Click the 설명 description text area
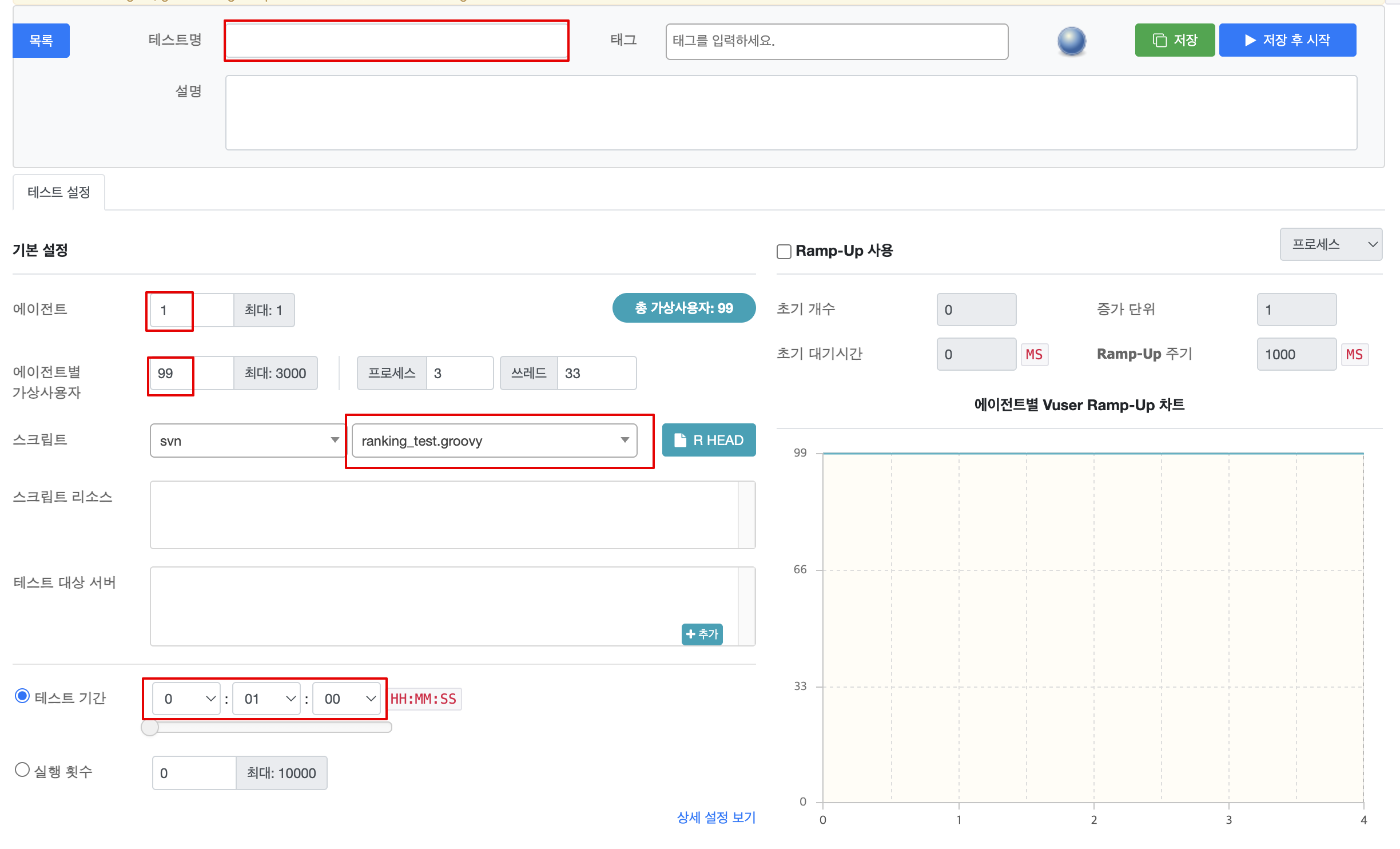Viewport: 1400px width, 849px height. pos(790,113)
